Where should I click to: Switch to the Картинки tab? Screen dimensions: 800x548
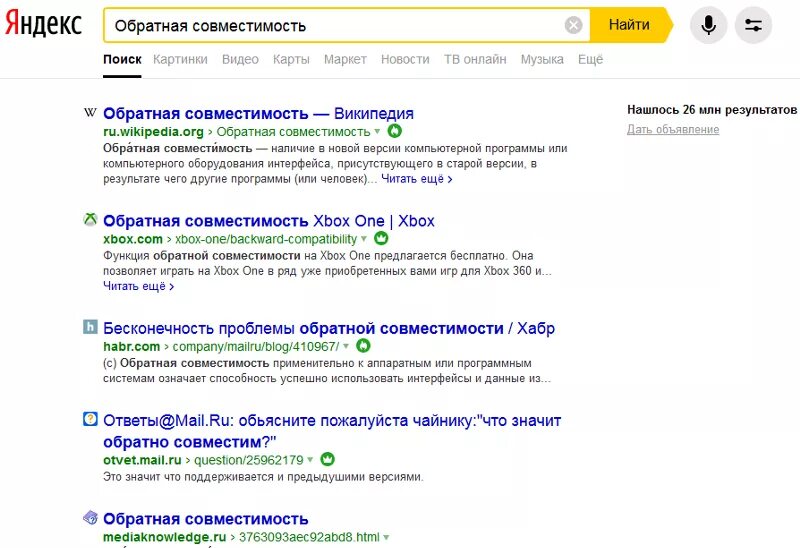click(180, 60)
